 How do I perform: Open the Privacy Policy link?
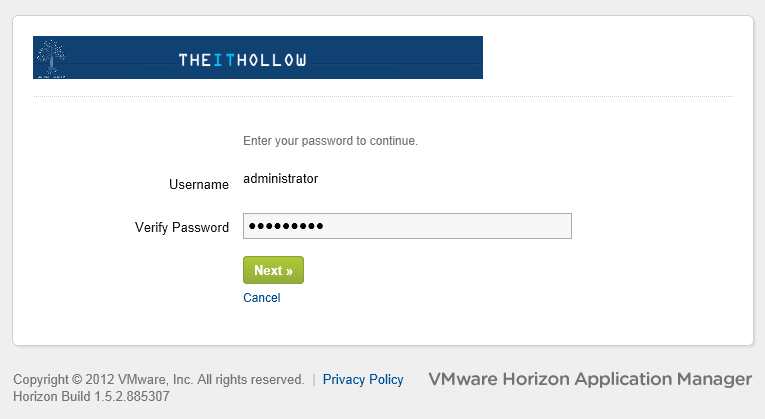[x=363, y=380]
